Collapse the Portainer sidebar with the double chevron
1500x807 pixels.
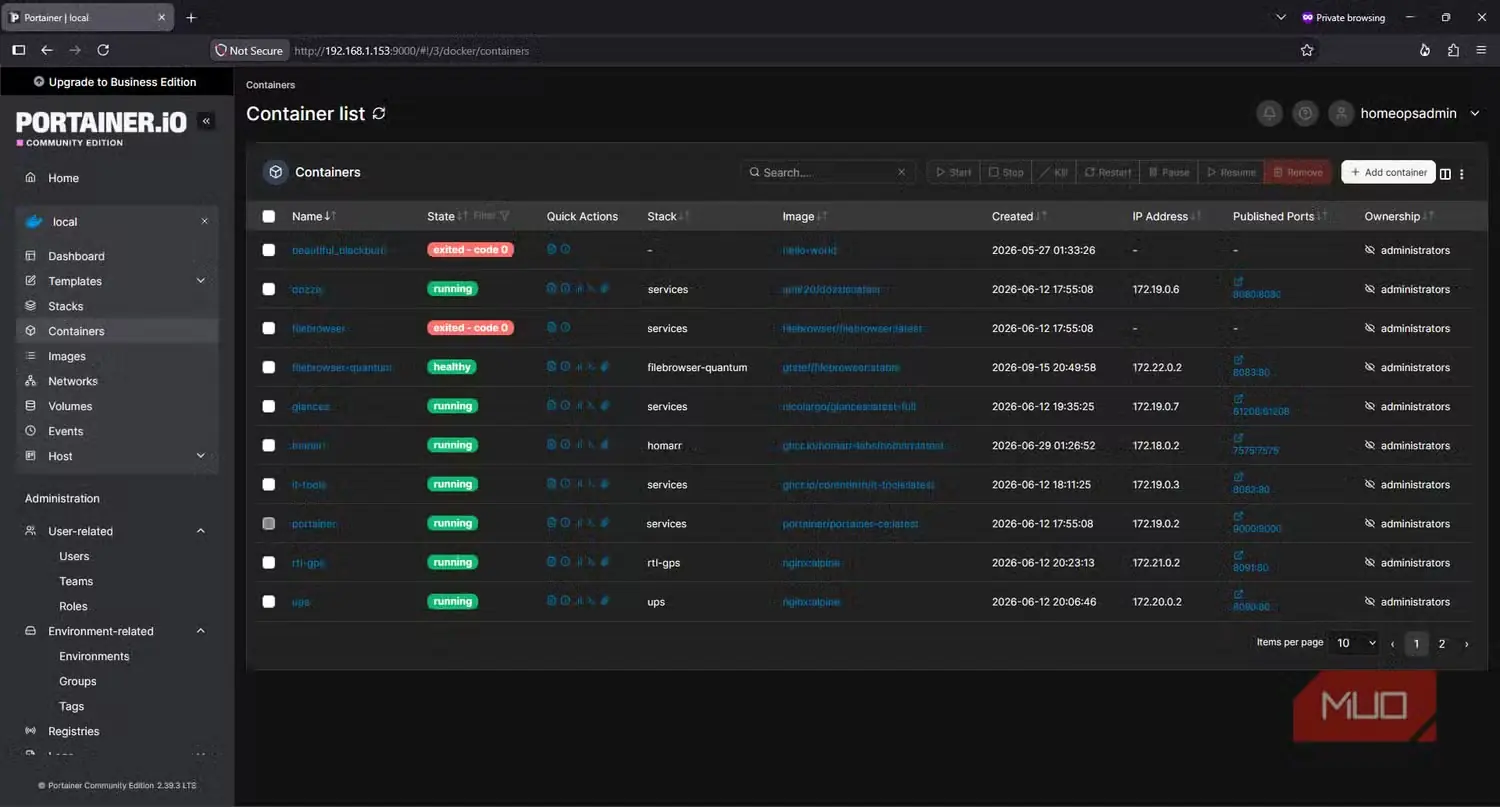207,121
